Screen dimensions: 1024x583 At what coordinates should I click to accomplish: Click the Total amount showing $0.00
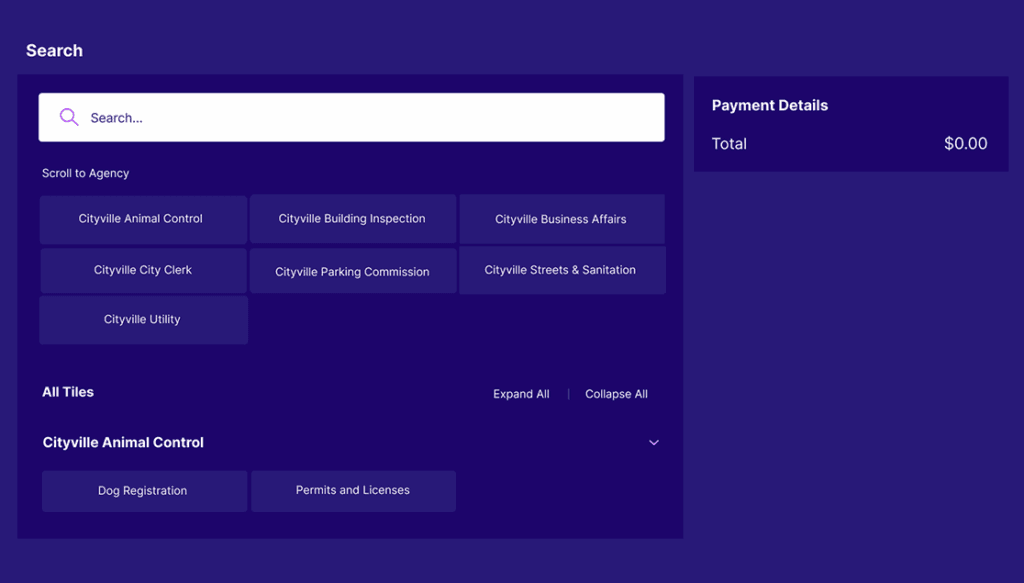[x=965, y=143]
